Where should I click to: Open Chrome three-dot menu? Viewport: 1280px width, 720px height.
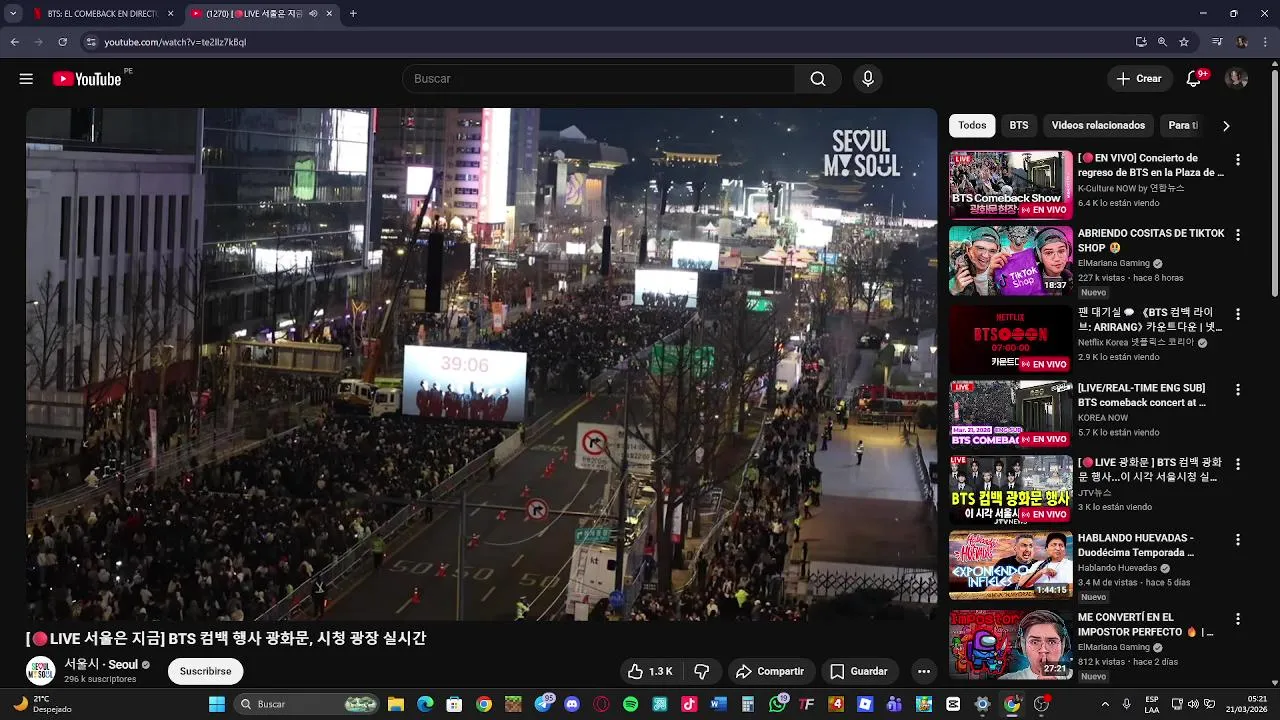[x=1265, y=42]
